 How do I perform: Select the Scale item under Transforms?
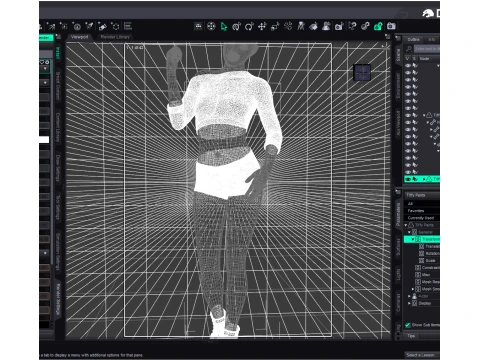(x=427, y=261)
